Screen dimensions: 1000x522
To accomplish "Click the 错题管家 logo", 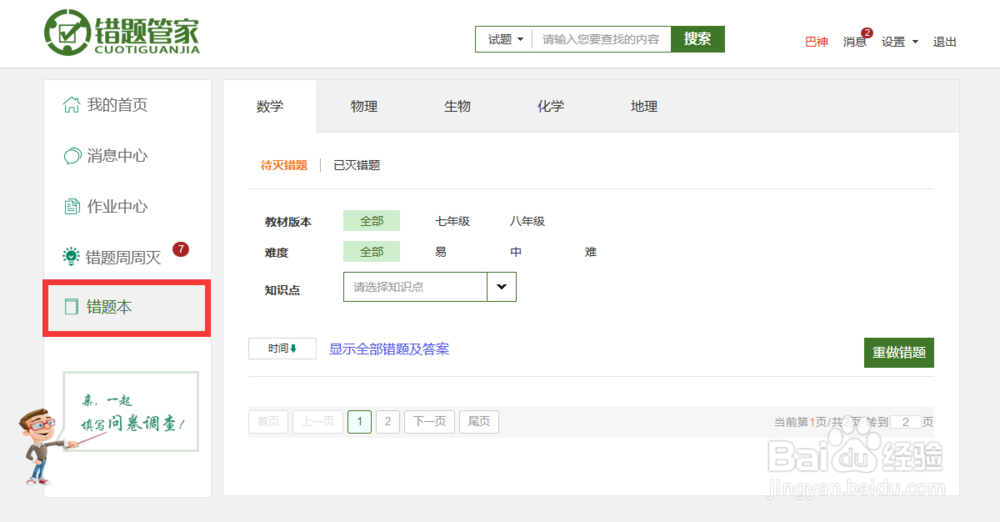I will pos(121,34).
